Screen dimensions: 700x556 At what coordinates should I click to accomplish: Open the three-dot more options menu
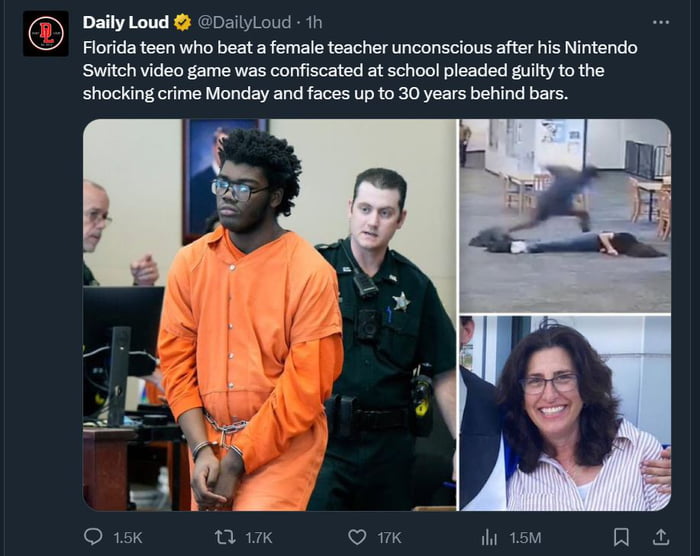click(661, 22)
